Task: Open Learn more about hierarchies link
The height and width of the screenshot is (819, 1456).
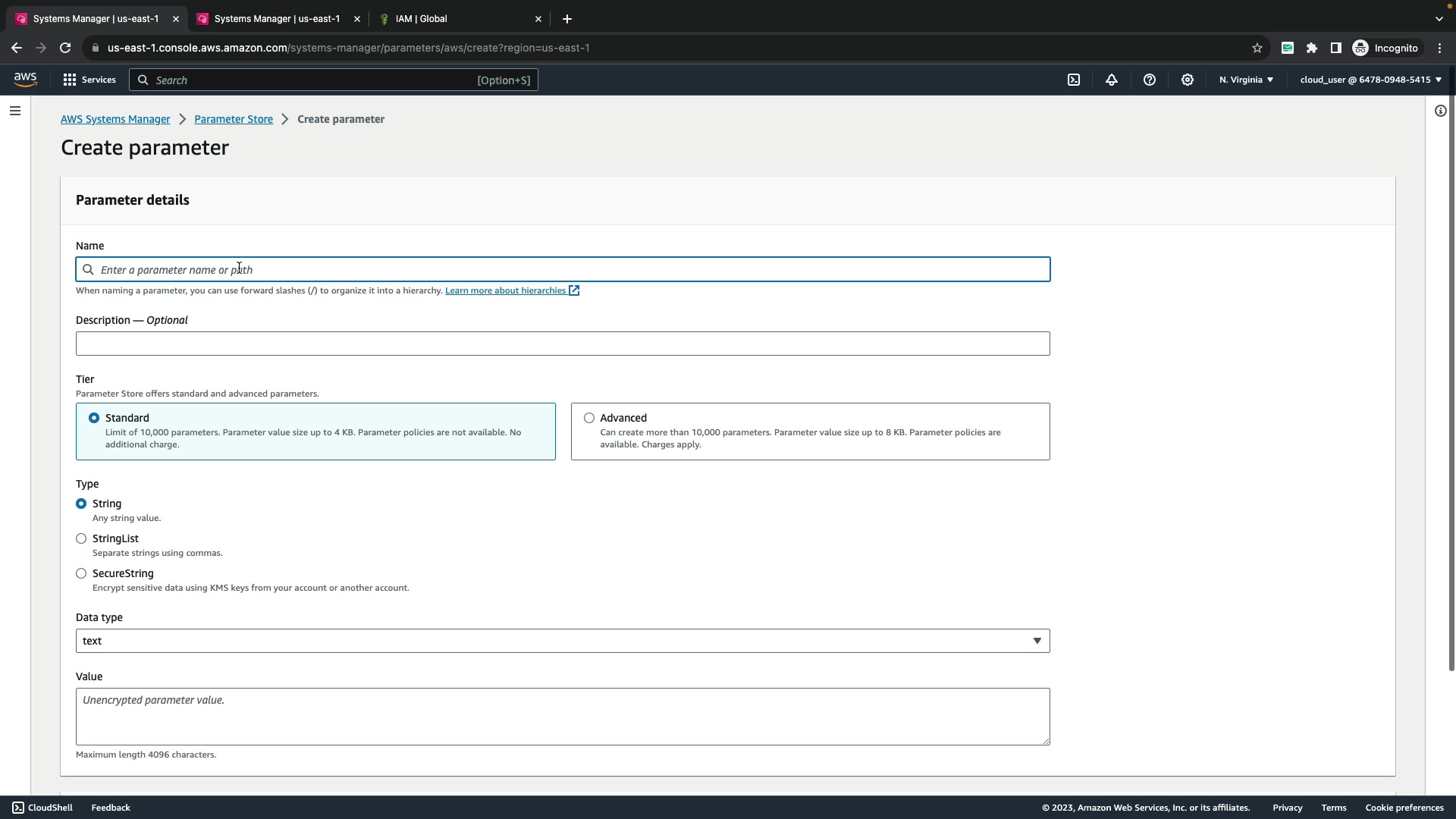Action: (x=506, y=290)
